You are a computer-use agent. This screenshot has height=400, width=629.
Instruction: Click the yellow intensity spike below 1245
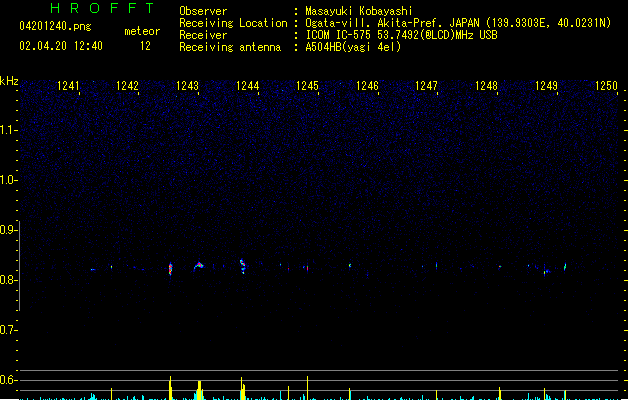pos(307,388)
